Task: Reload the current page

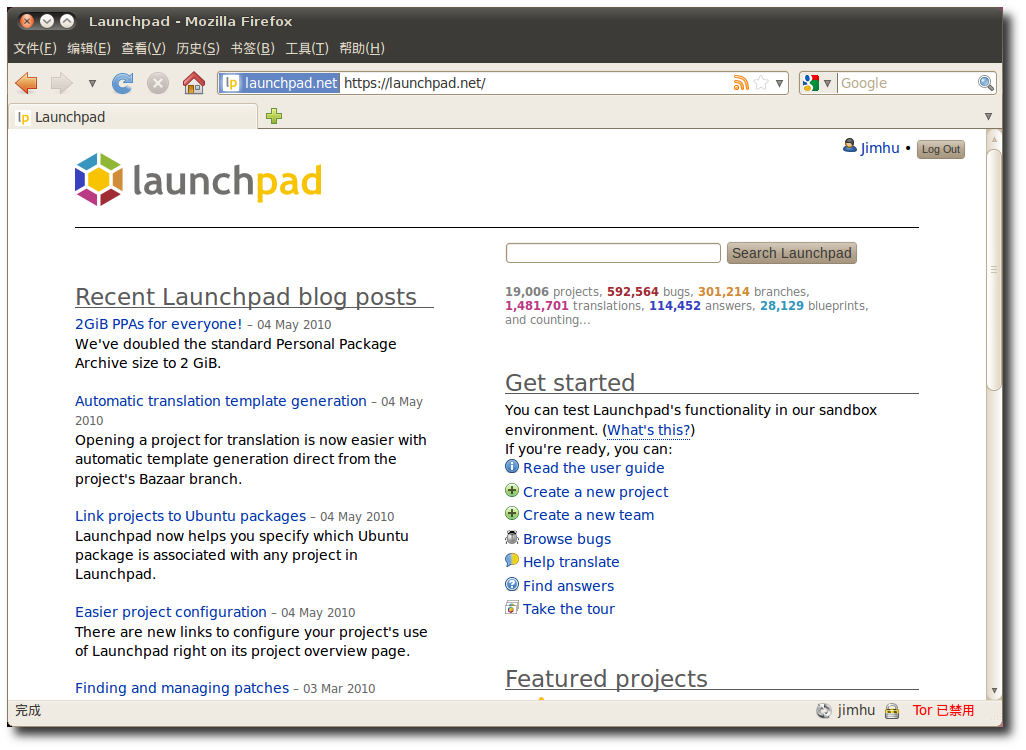Action: 123,83
